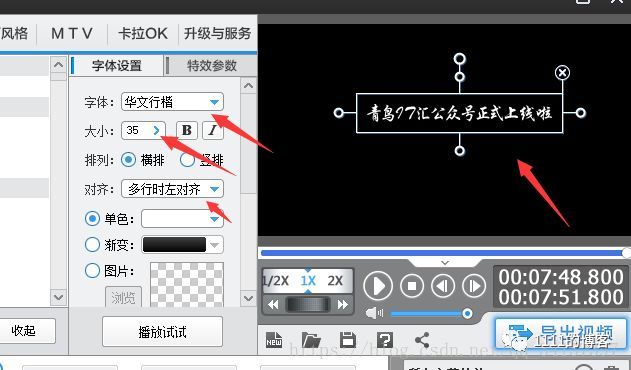The height and width of the screenshot is (370, 631).
Task: Open project folder icon
Action: tap(311, 340)
